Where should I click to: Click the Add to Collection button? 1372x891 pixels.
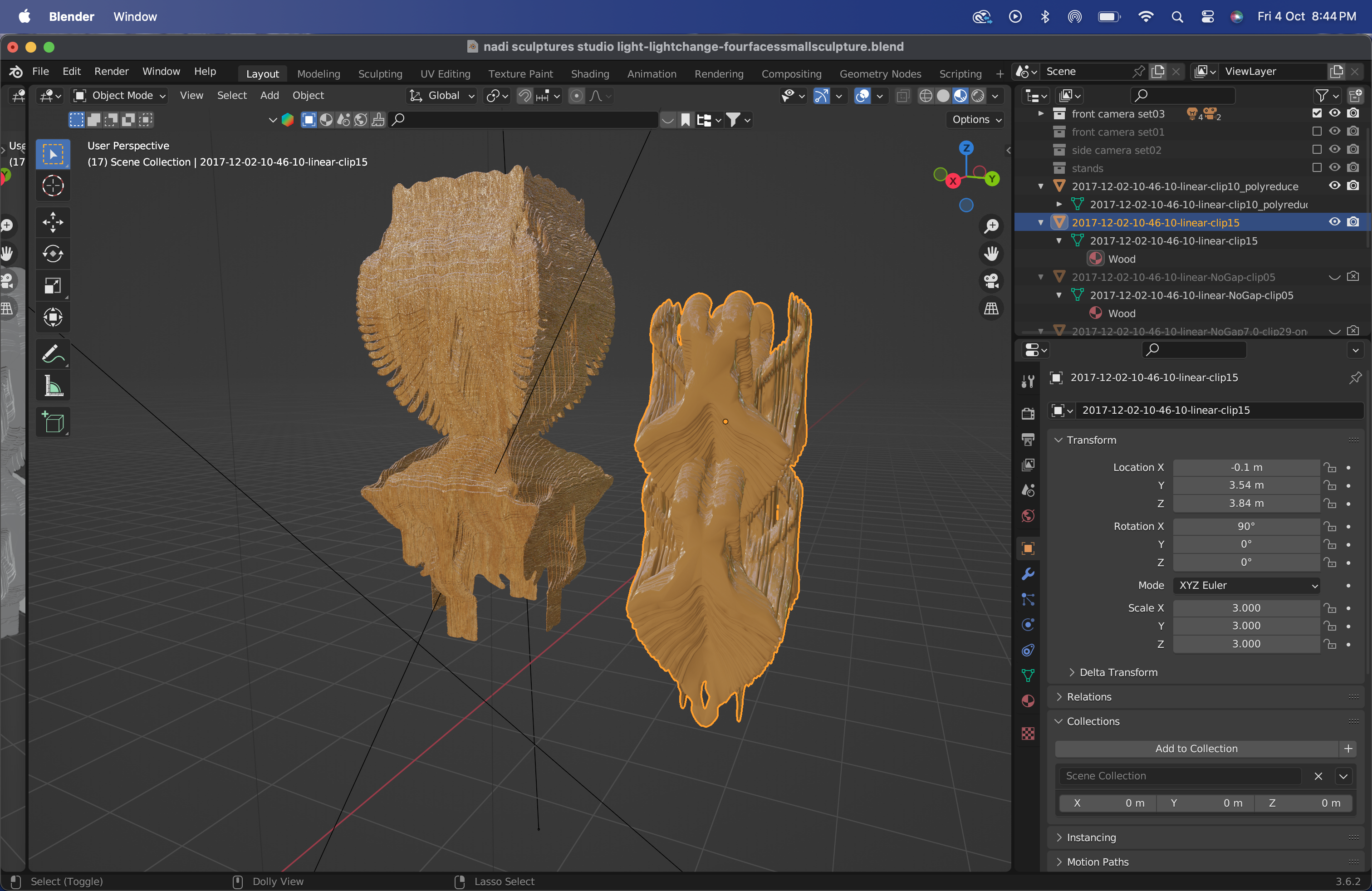1196,749
